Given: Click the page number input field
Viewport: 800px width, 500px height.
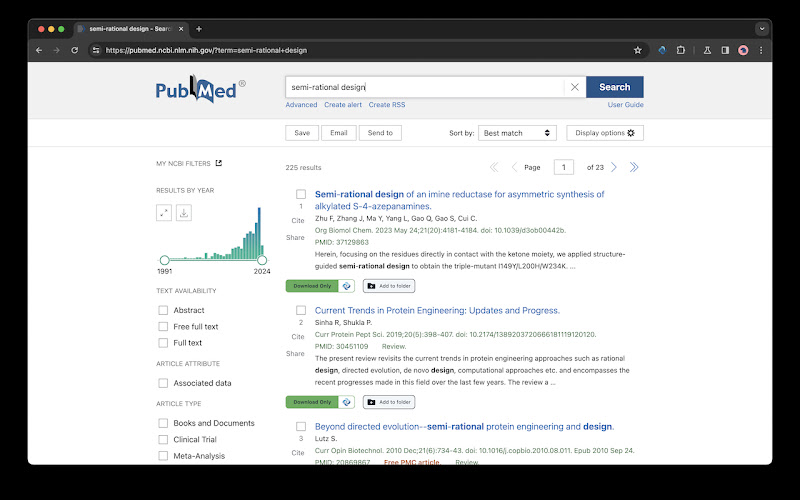Looking at the screenshot, I should pos(564,167).
